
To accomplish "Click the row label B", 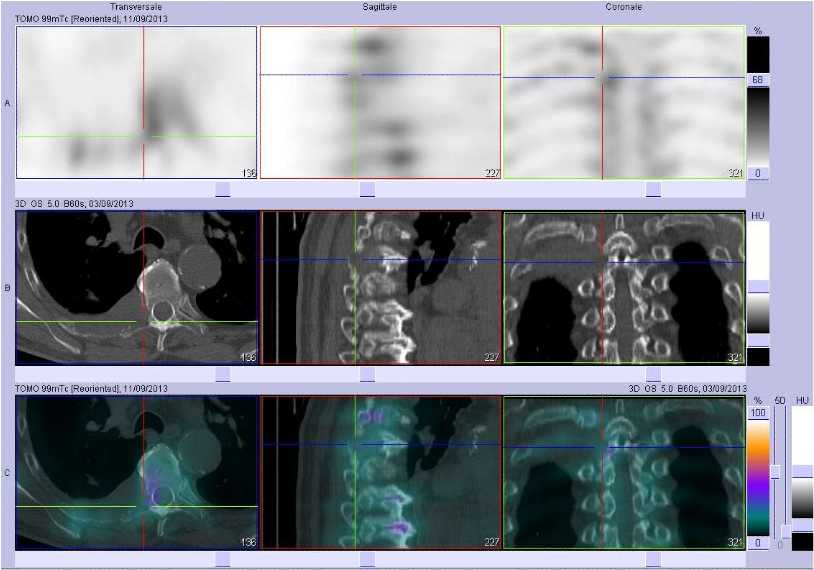I will pos(7,288).
